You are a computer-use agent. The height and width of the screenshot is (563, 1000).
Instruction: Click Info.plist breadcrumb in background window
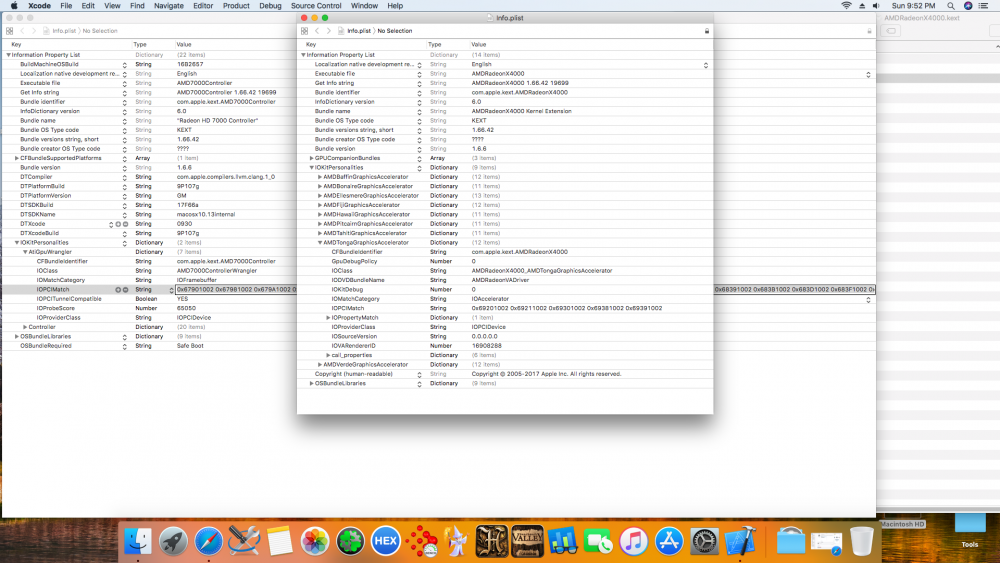64,31
